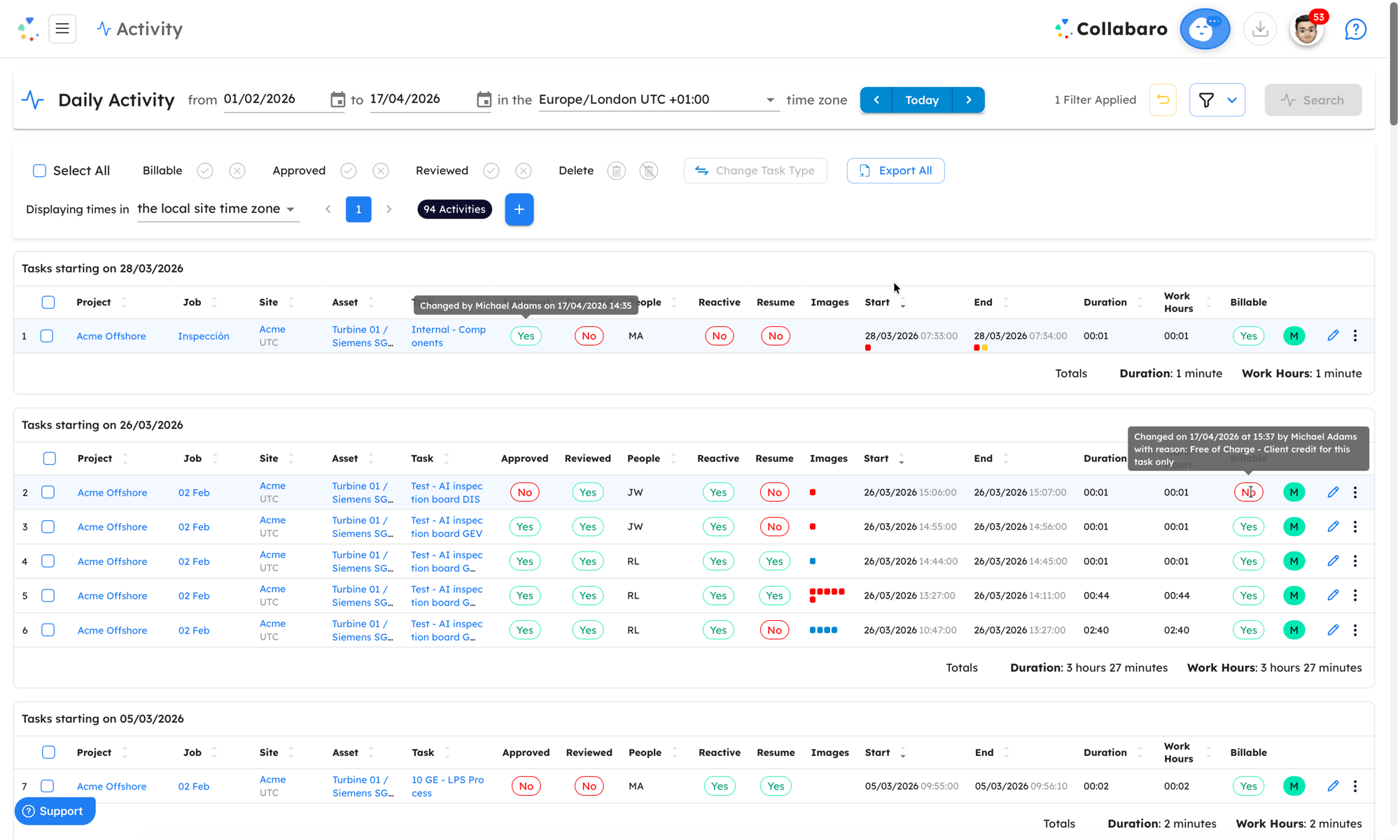
Task: Check the Select All checkbox
Action: click(x=40, y=171)
